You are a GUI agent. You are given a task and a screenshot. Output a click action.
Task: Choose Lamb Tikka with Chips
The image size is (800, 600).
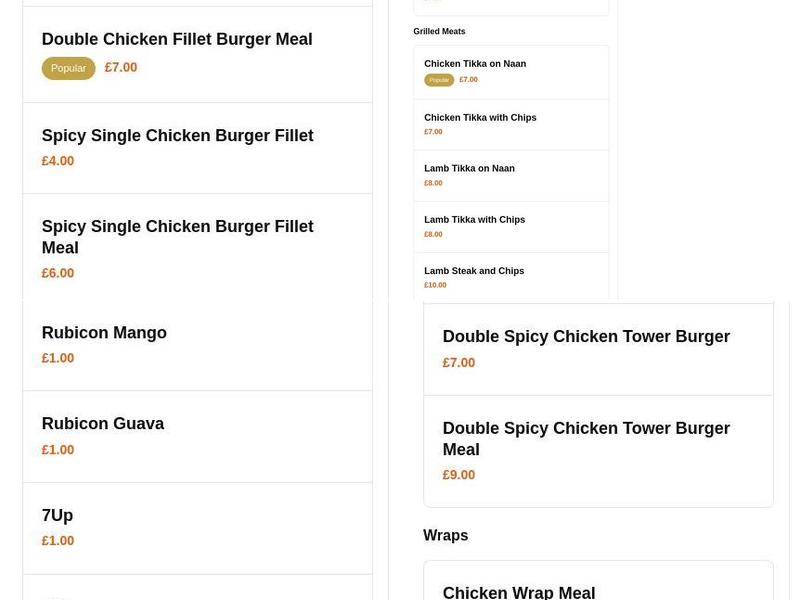474,219
